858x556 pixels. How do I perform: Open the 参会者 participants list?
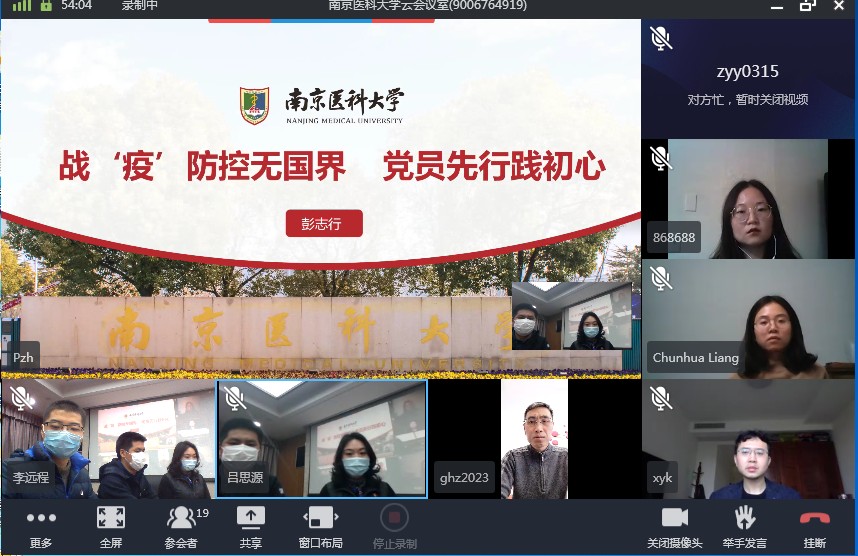click(182, 528)
